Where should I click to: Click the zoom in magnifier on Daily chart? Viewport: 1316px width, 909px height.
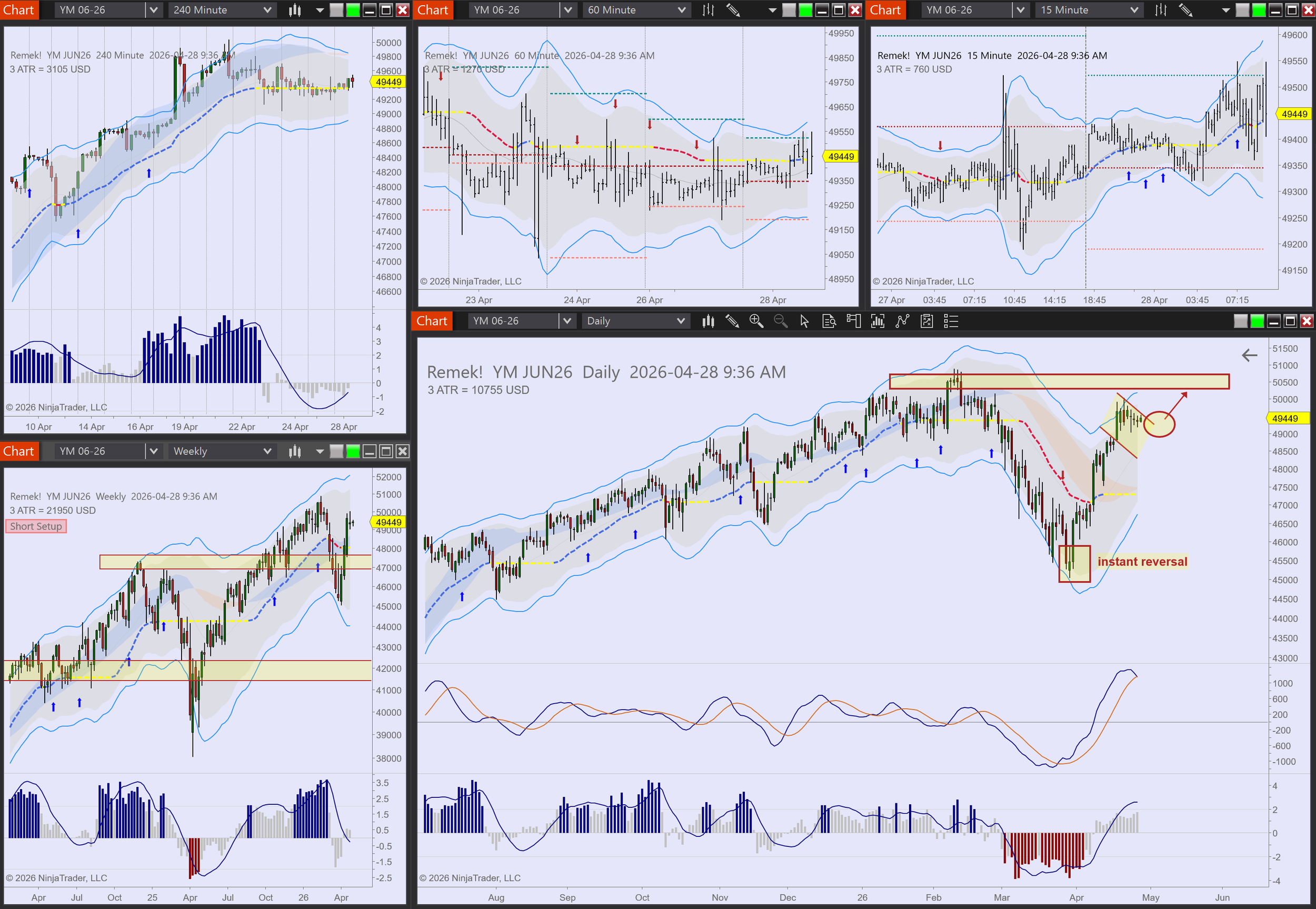click(756, 321)
